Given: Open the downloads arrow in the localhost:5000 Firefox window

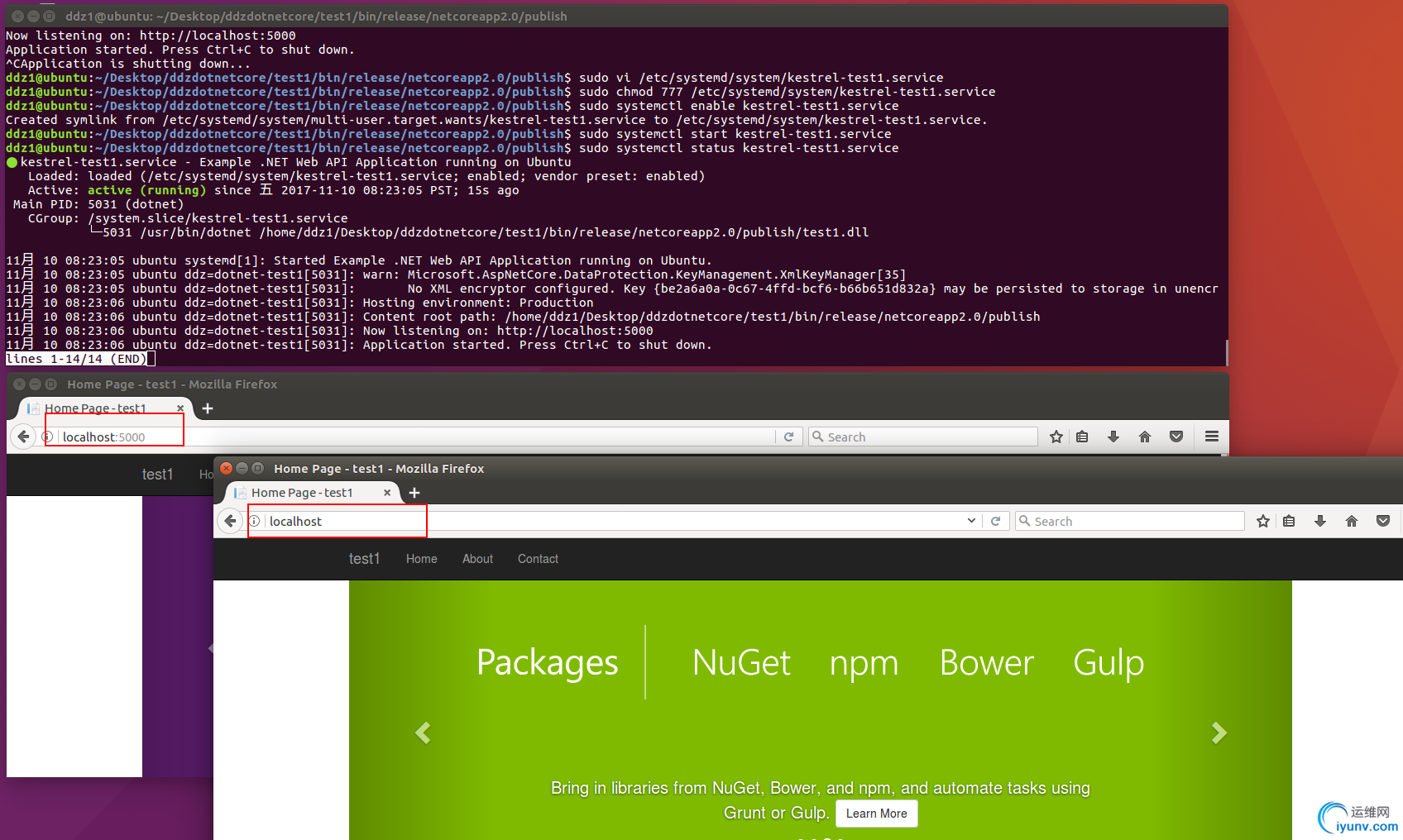Looking at the screenshot, I should coord(1113,437).
